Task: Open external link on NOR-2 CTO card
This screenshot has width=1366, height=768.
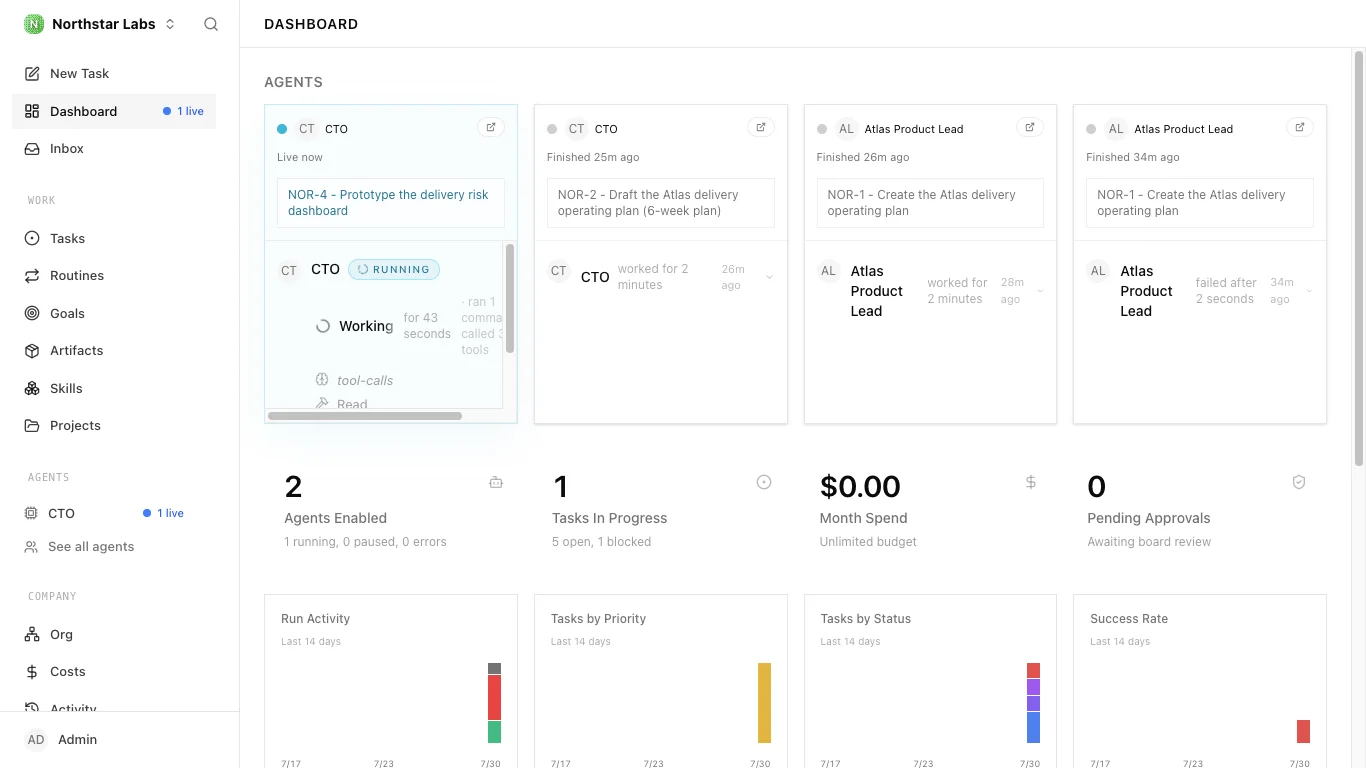Action: [x=761, y=127]
